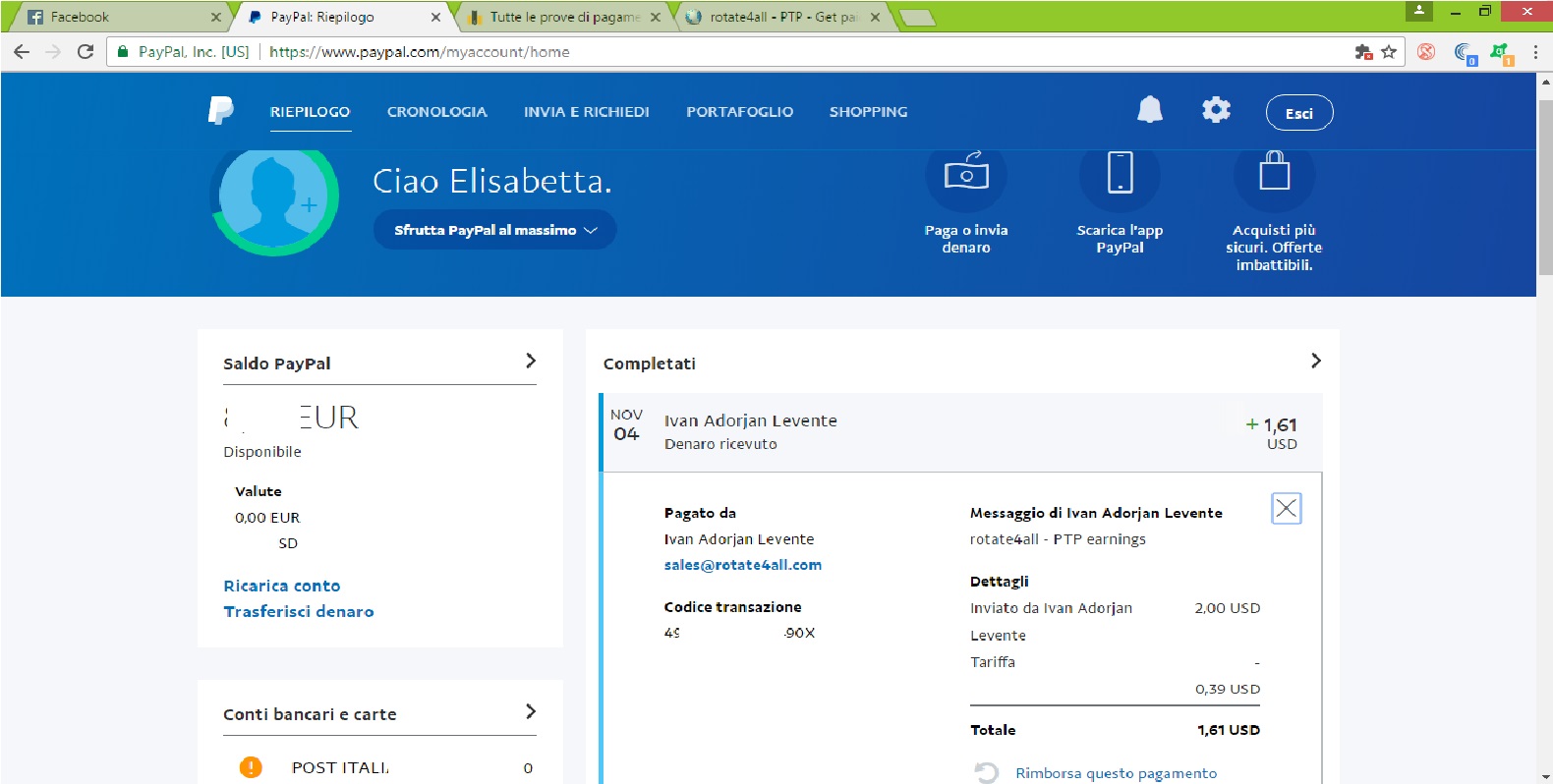Click the Ciao Elisabetta greeting
Screen dimensions: 1553x784
click(x=492, y=181)
